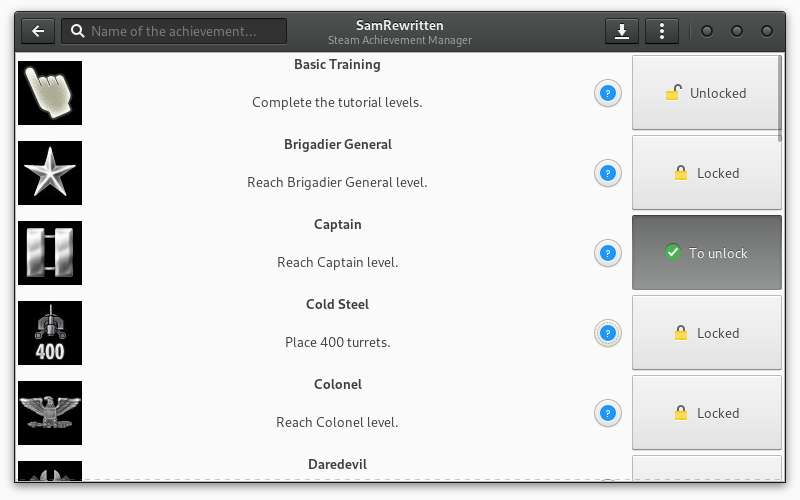Click the achievements list vertical scrollbar
Viewport: 800px width, 500px height.
click(x=780, y=98)
